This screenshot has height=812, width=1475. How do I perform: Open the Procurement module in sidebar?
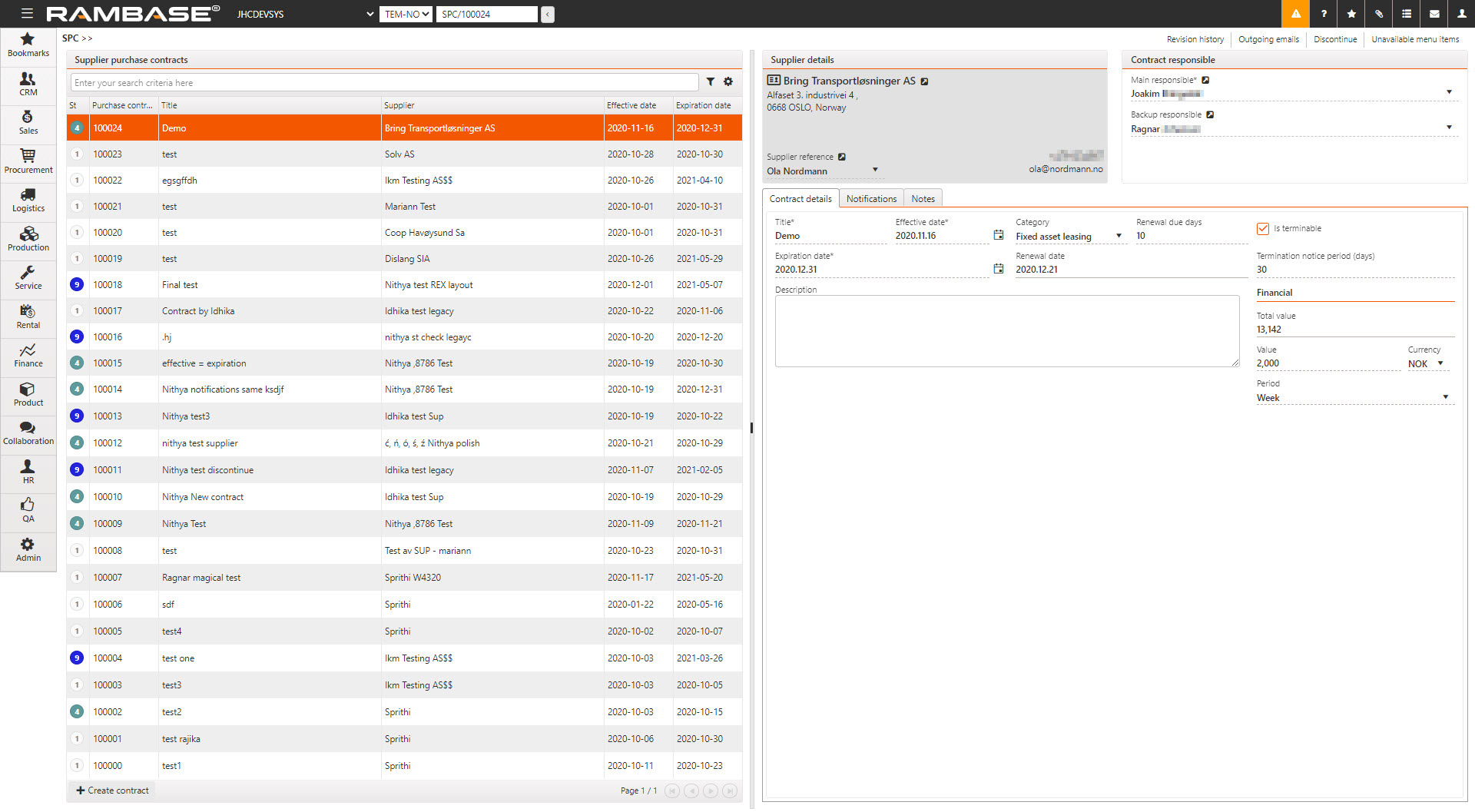pos(28,161)
